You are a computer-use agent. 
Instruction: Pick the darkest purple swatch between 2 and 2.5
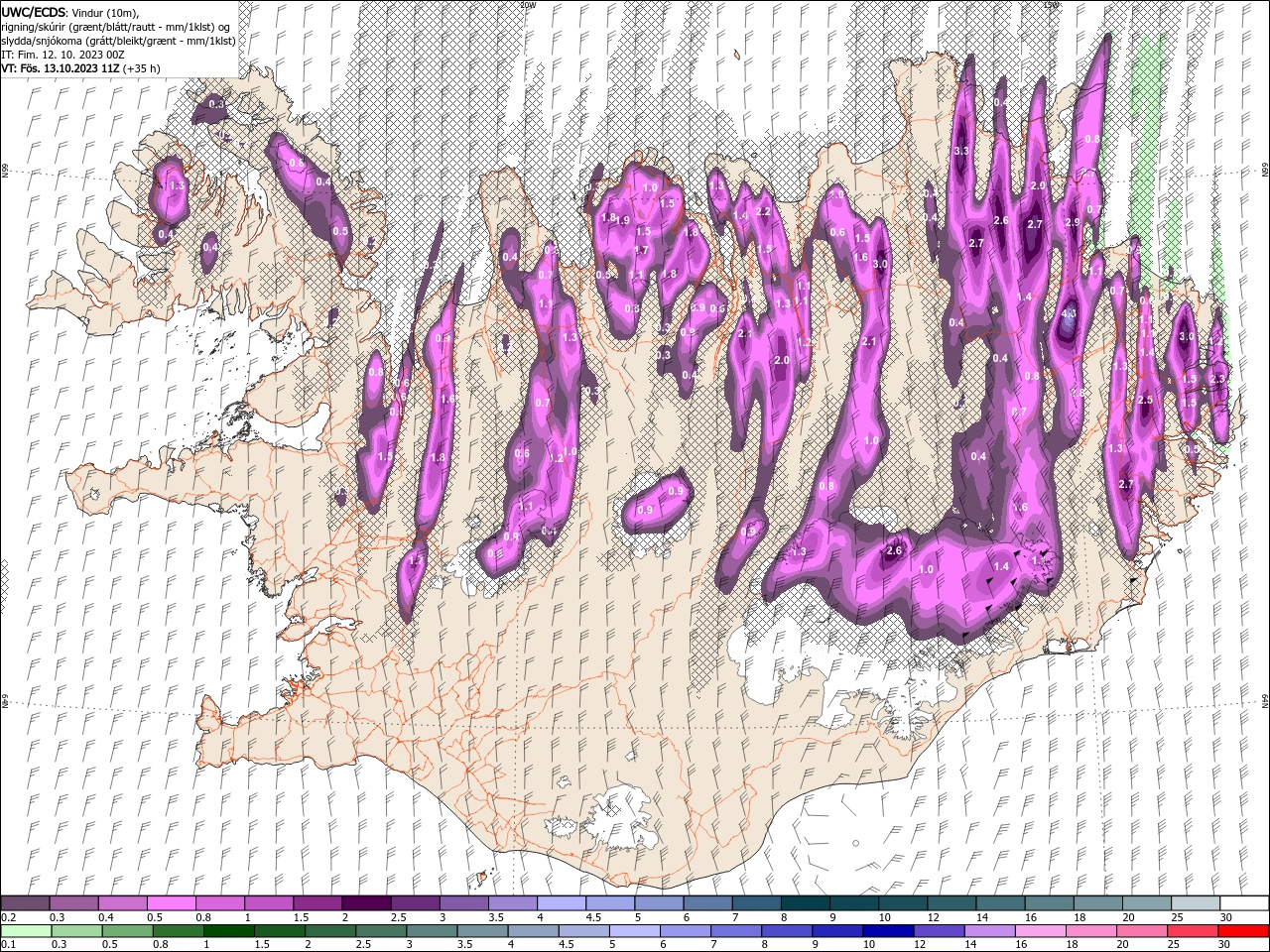point(366,903)
